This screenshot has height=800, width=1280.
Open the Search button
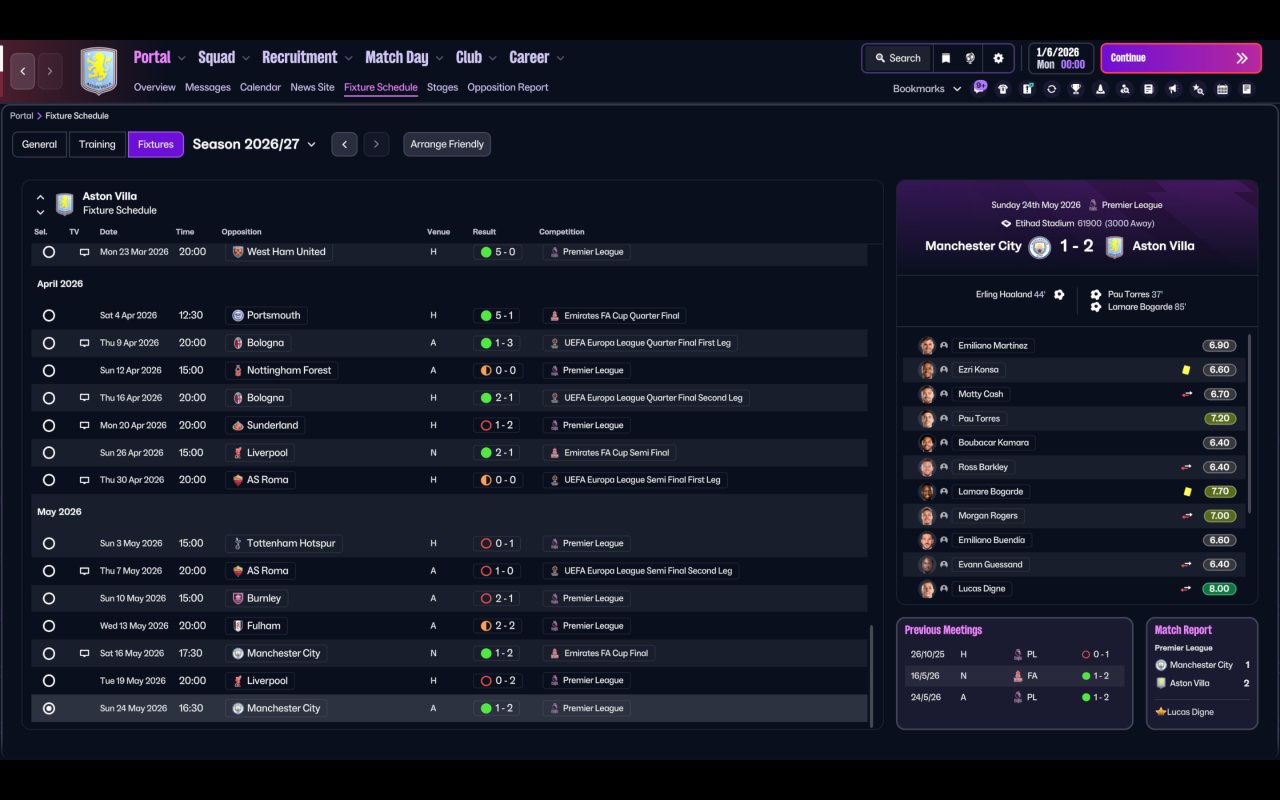coord(898,58)
